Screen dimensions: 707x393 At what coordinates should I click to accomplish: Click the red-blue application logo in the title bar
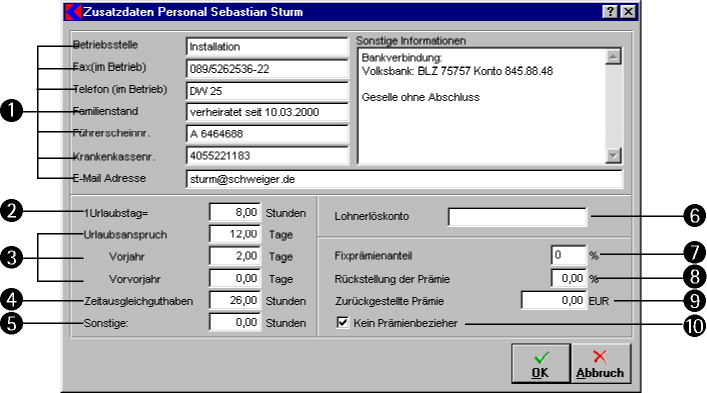[x=73, y=12]
